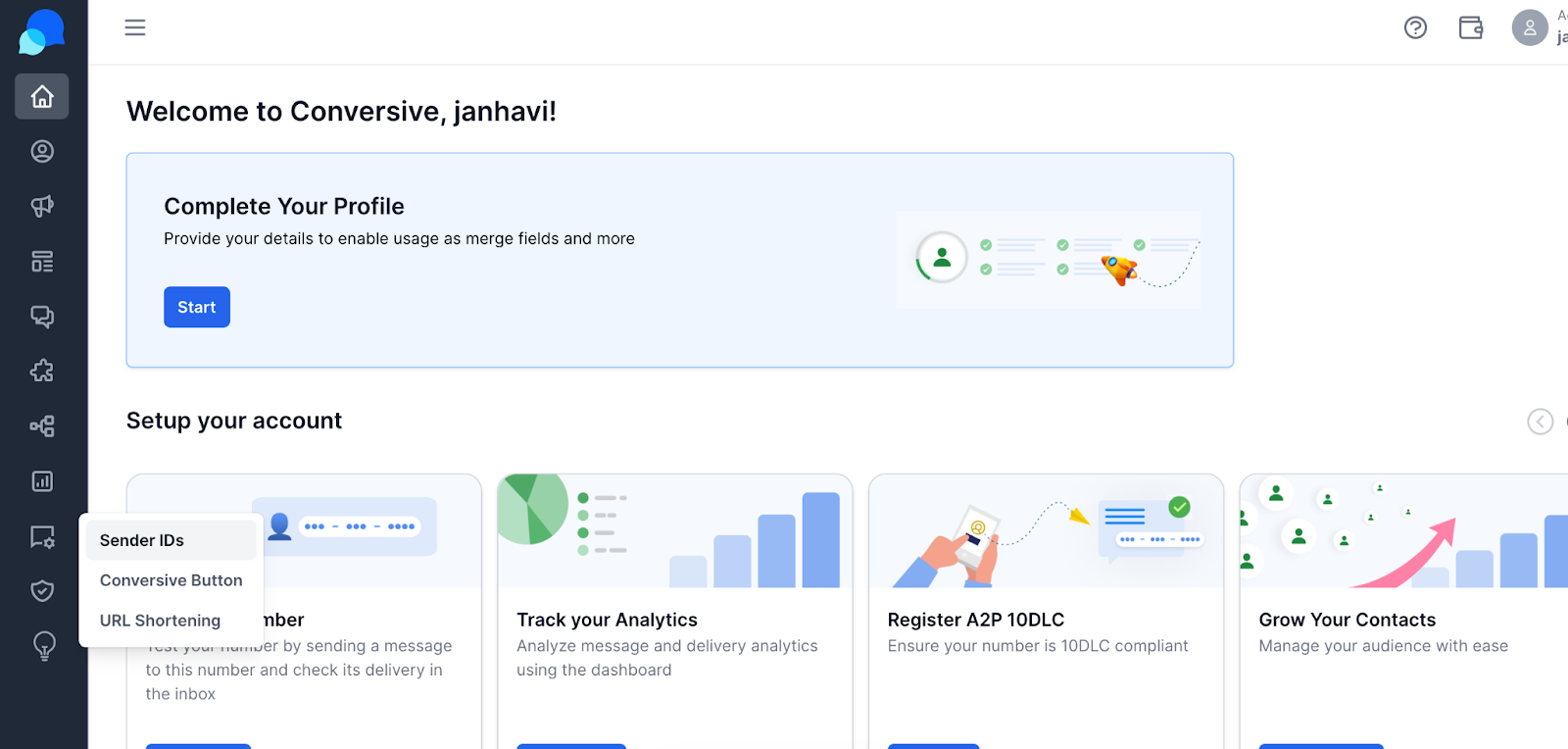Go to the Home dashboard icon
1568x749 pixels.
point(42,96)
